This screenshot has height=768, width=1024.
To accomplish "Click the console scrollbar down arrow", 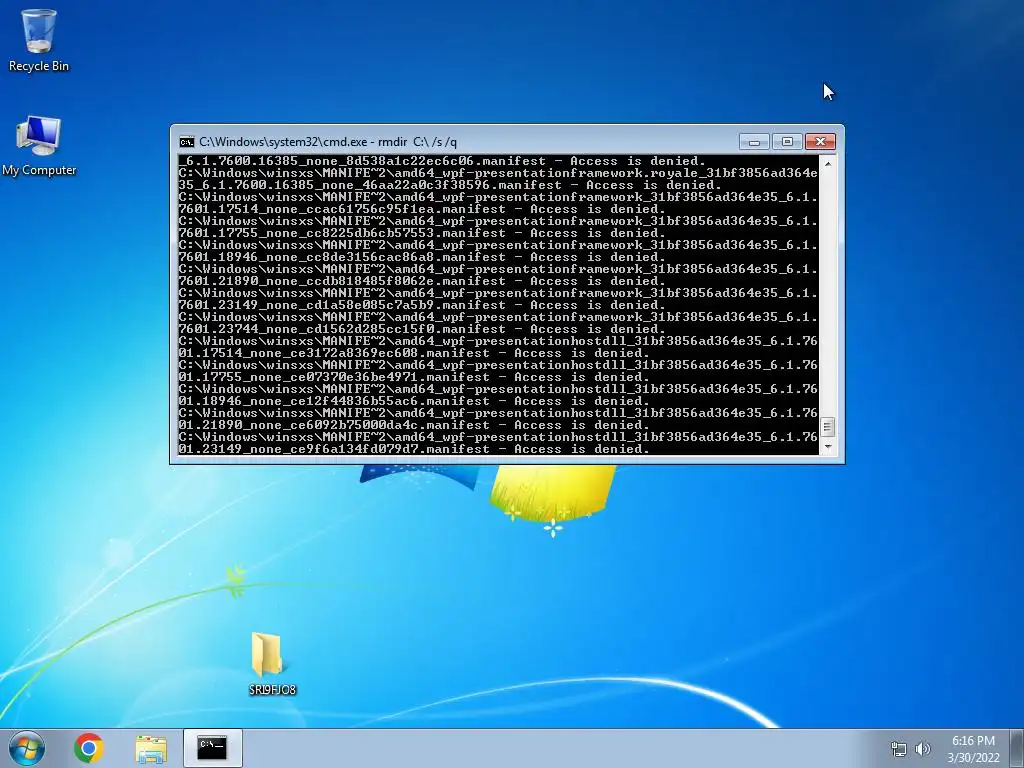I will (828, 447).
